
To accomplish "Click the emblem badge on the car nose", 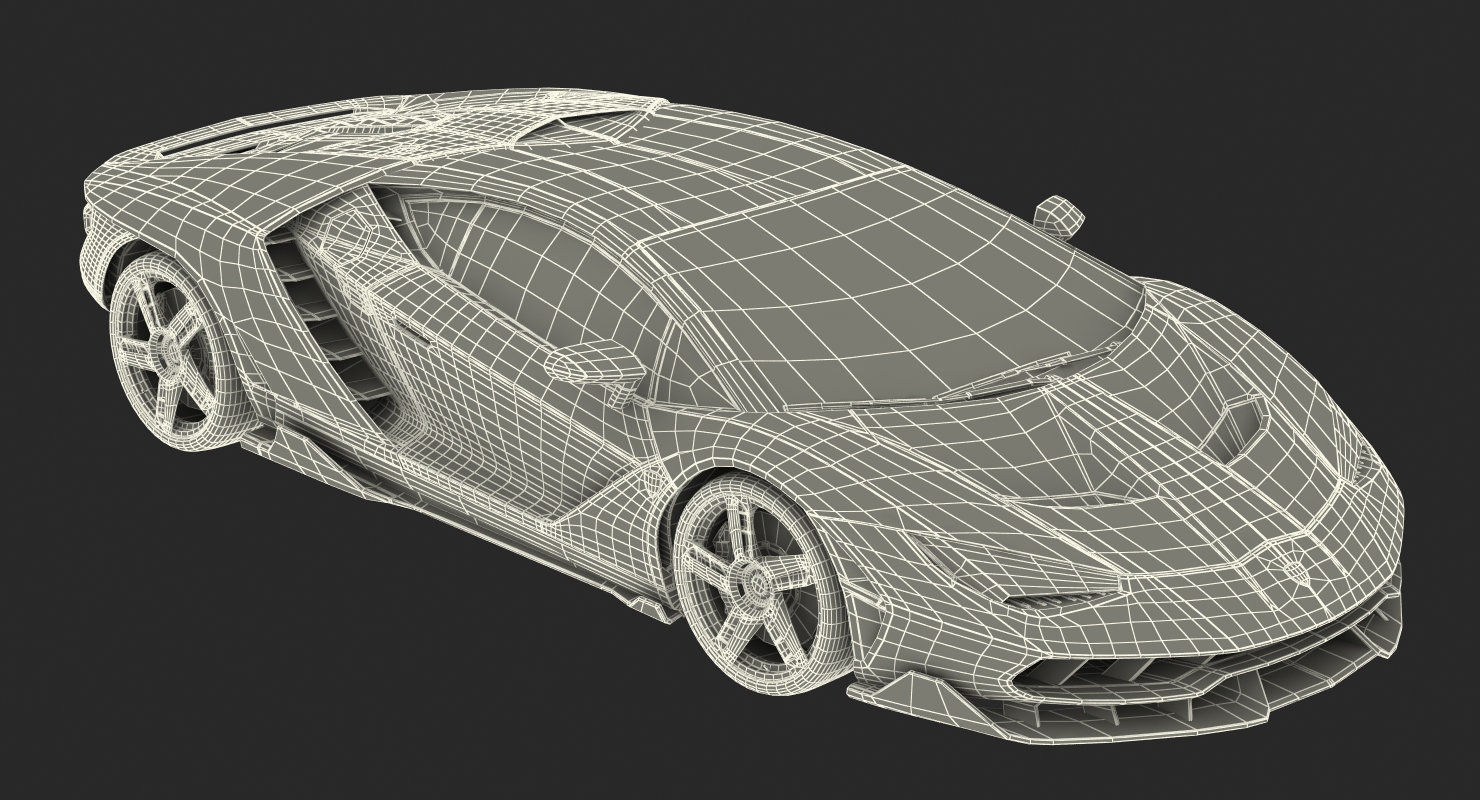I will click(x=1294, y=572).
